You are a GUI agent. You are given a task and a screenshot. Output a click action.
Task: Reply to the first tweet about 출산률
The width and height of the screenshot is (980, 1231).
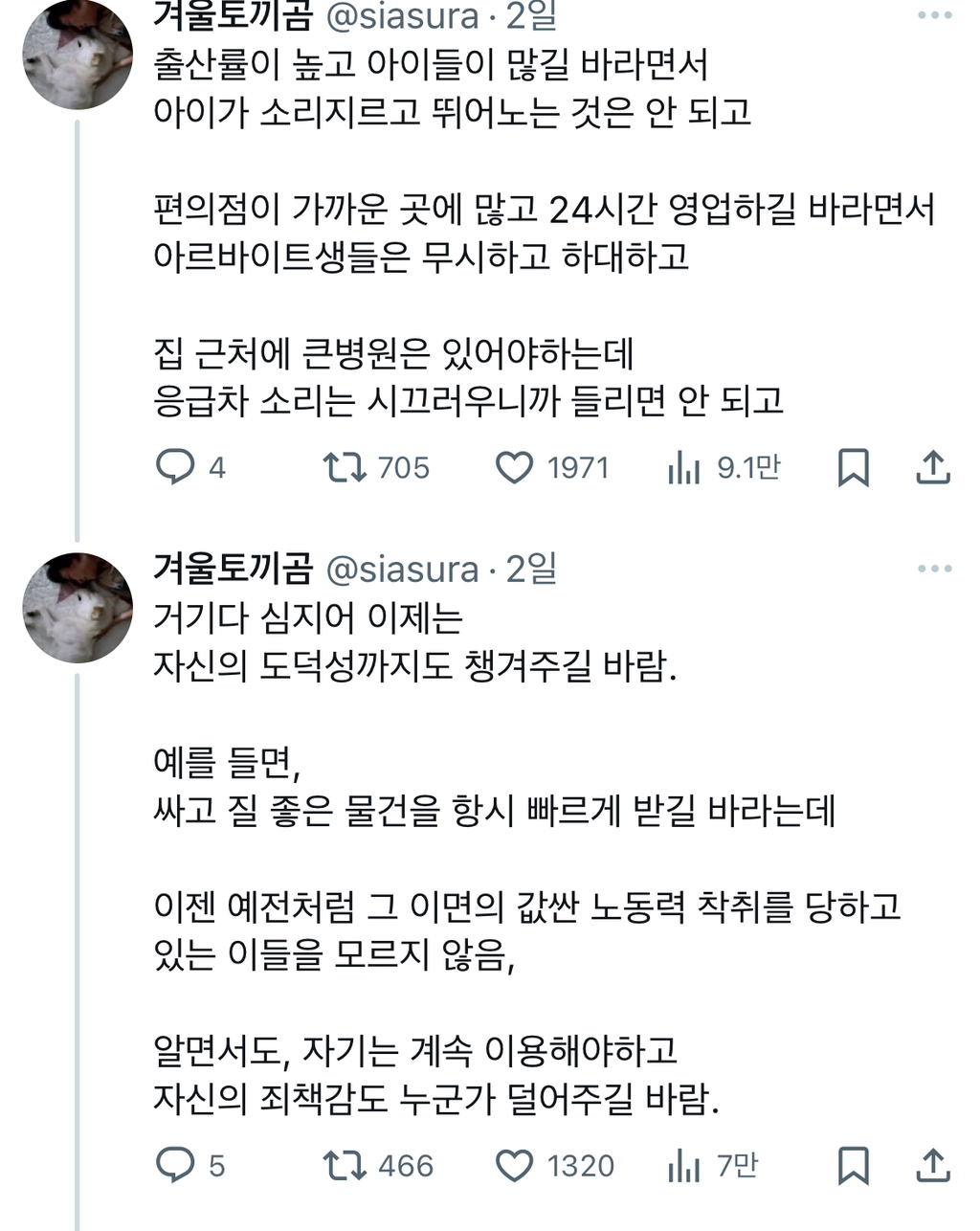(x=176, y=467)
